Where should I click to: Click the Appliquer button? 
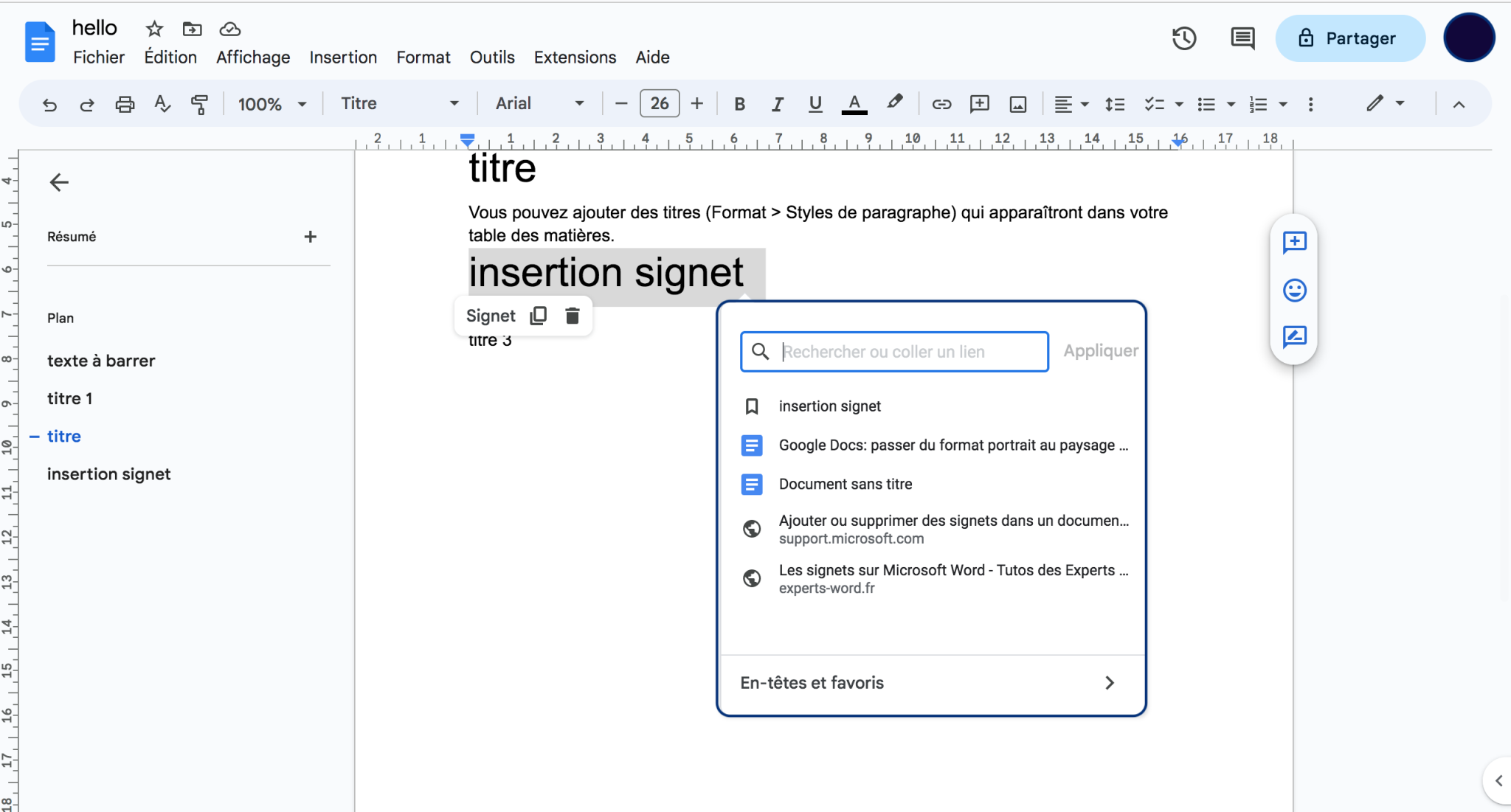pyautogui.click(x=1100, y=351)
